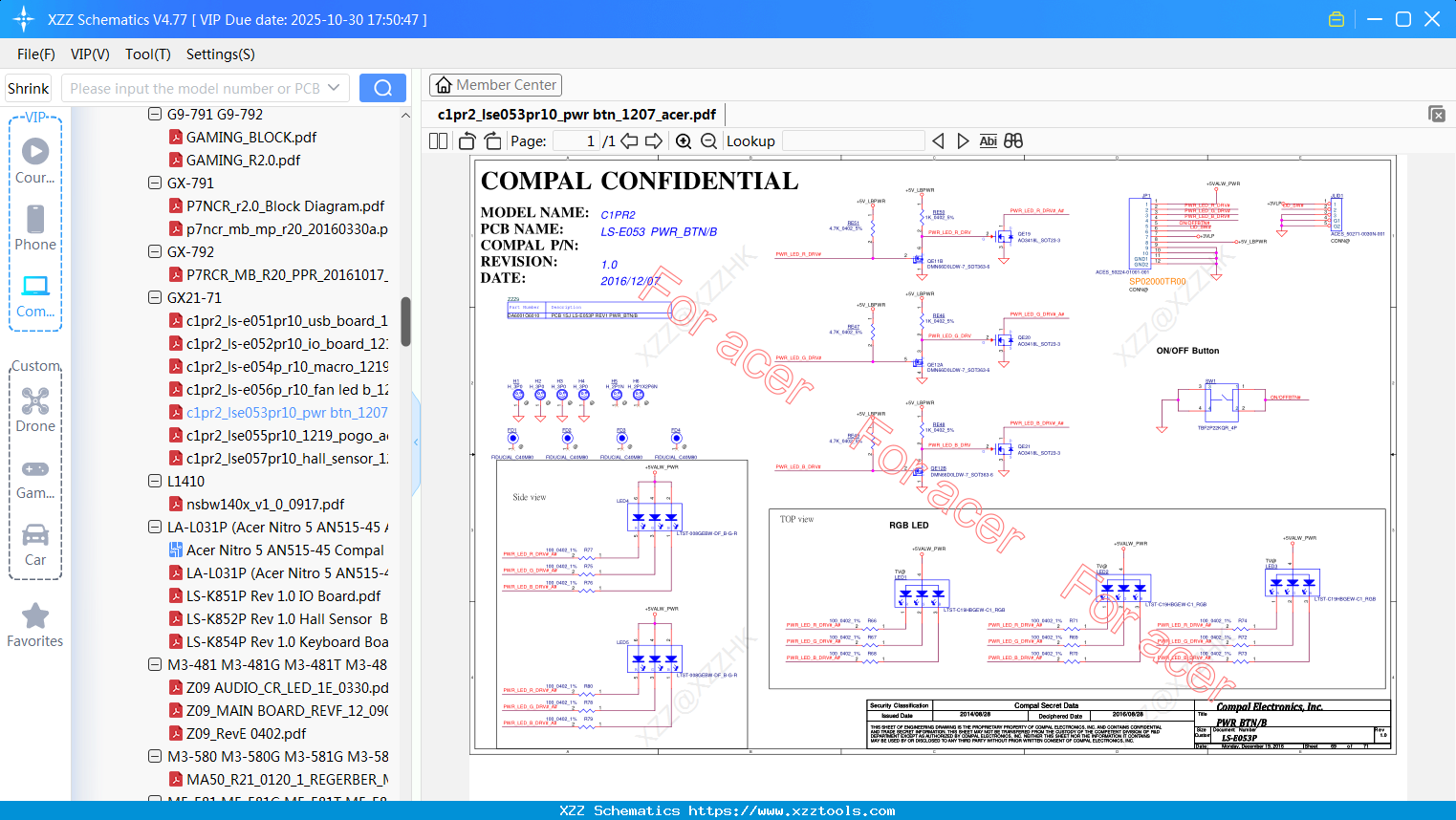Open the Settings(S) menu
Viewport: 1456px width, 820px height.
pyautogui.click(x=221, y=54)
